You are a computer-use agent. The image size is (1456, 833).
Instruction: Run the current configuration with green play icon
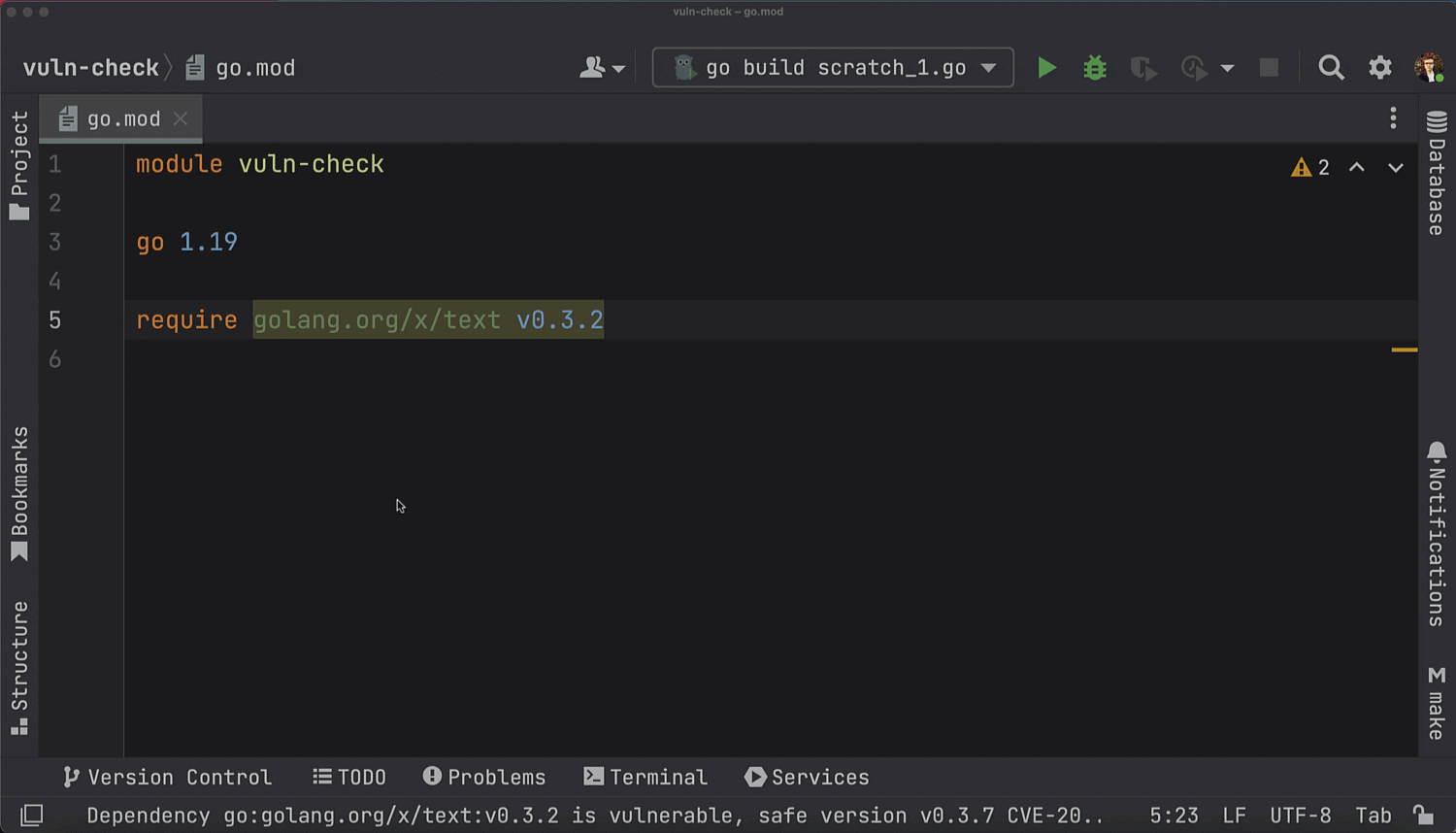pos(1046,68)
